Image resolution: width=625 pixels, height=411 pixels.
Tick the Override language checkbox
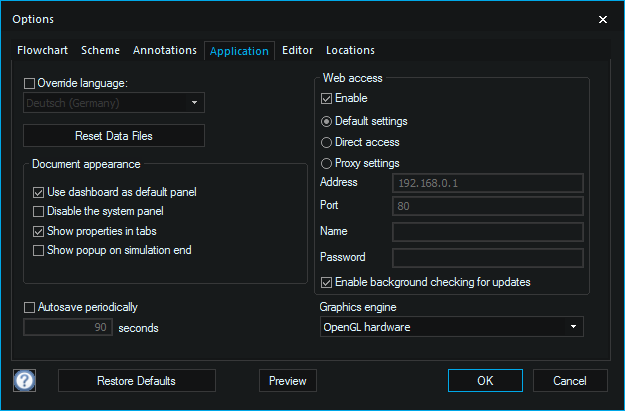pos(29,83)
